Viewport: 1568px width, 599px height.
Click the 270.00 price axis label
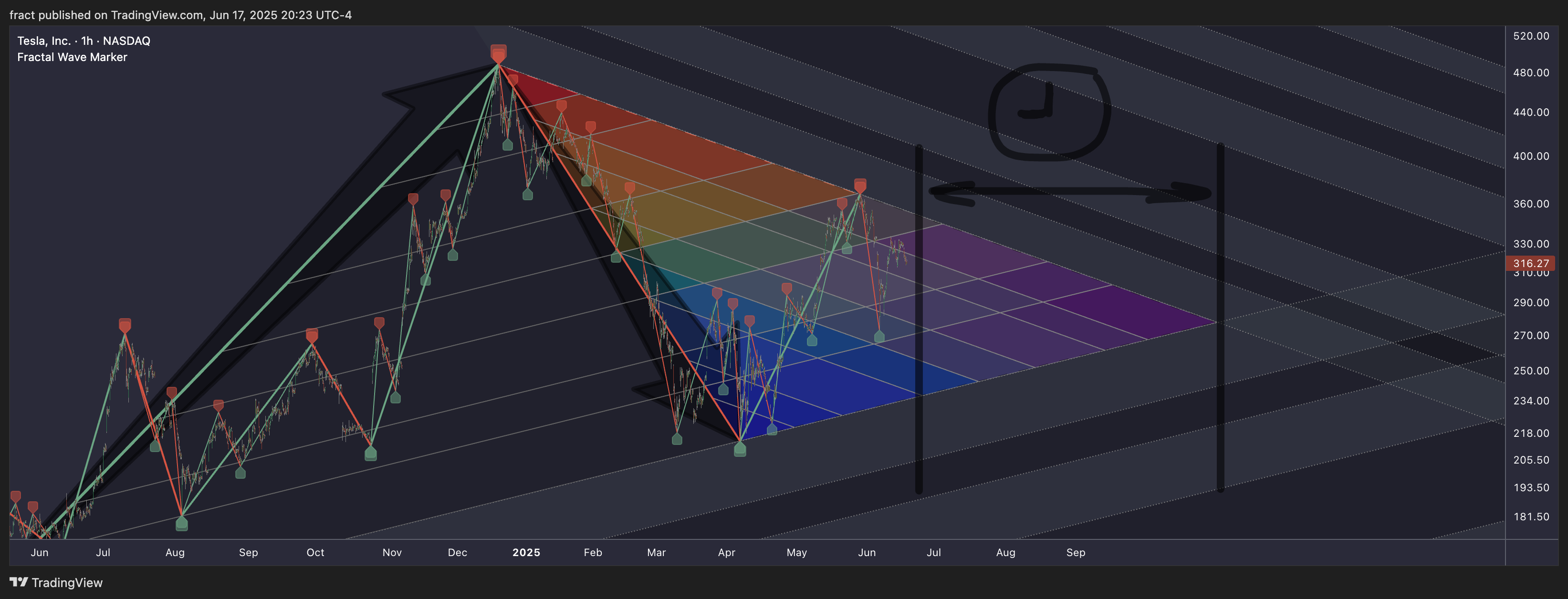(1531, 335)
